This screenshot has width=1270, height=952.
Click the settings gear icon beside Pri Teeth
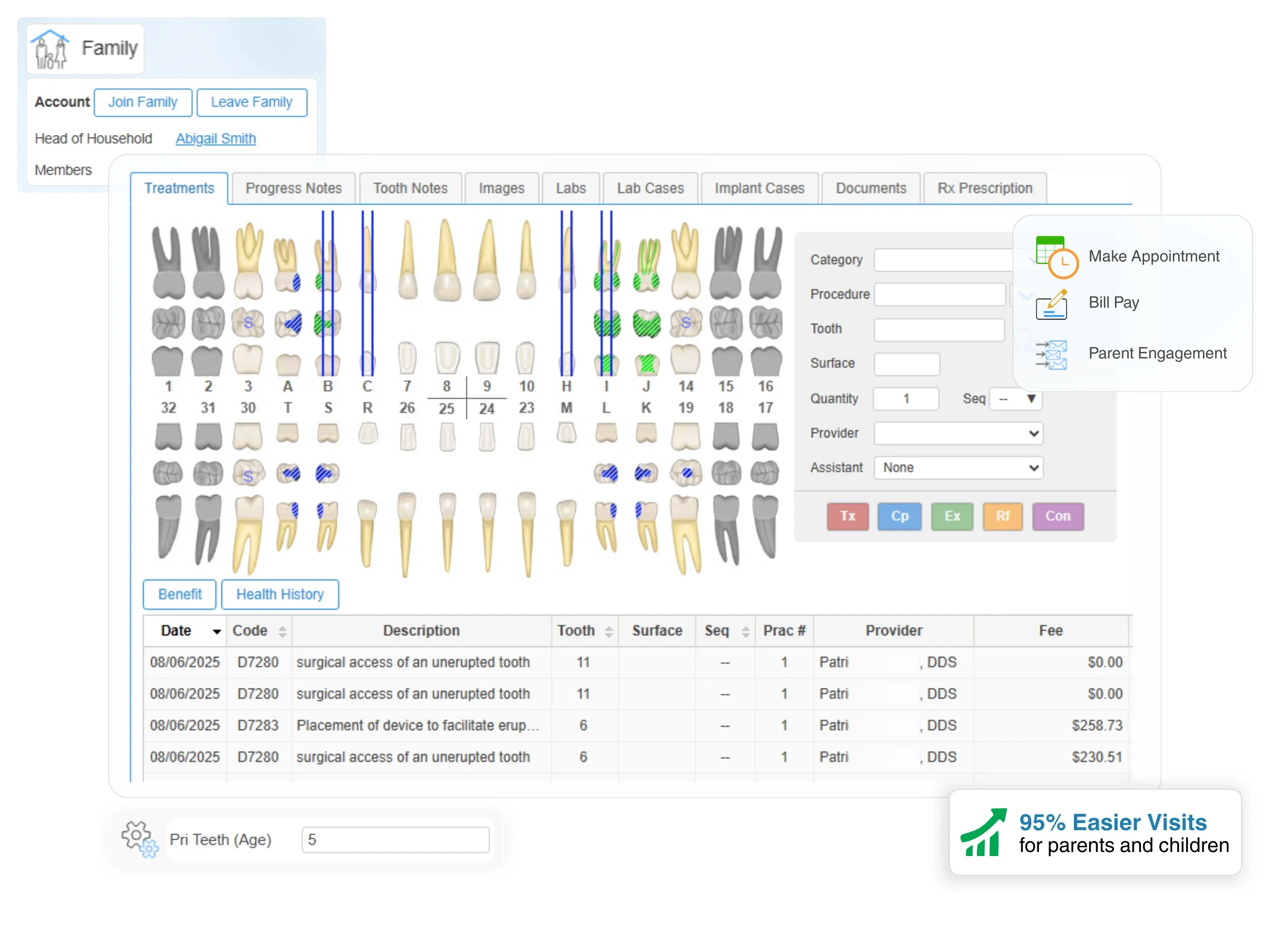139,839
